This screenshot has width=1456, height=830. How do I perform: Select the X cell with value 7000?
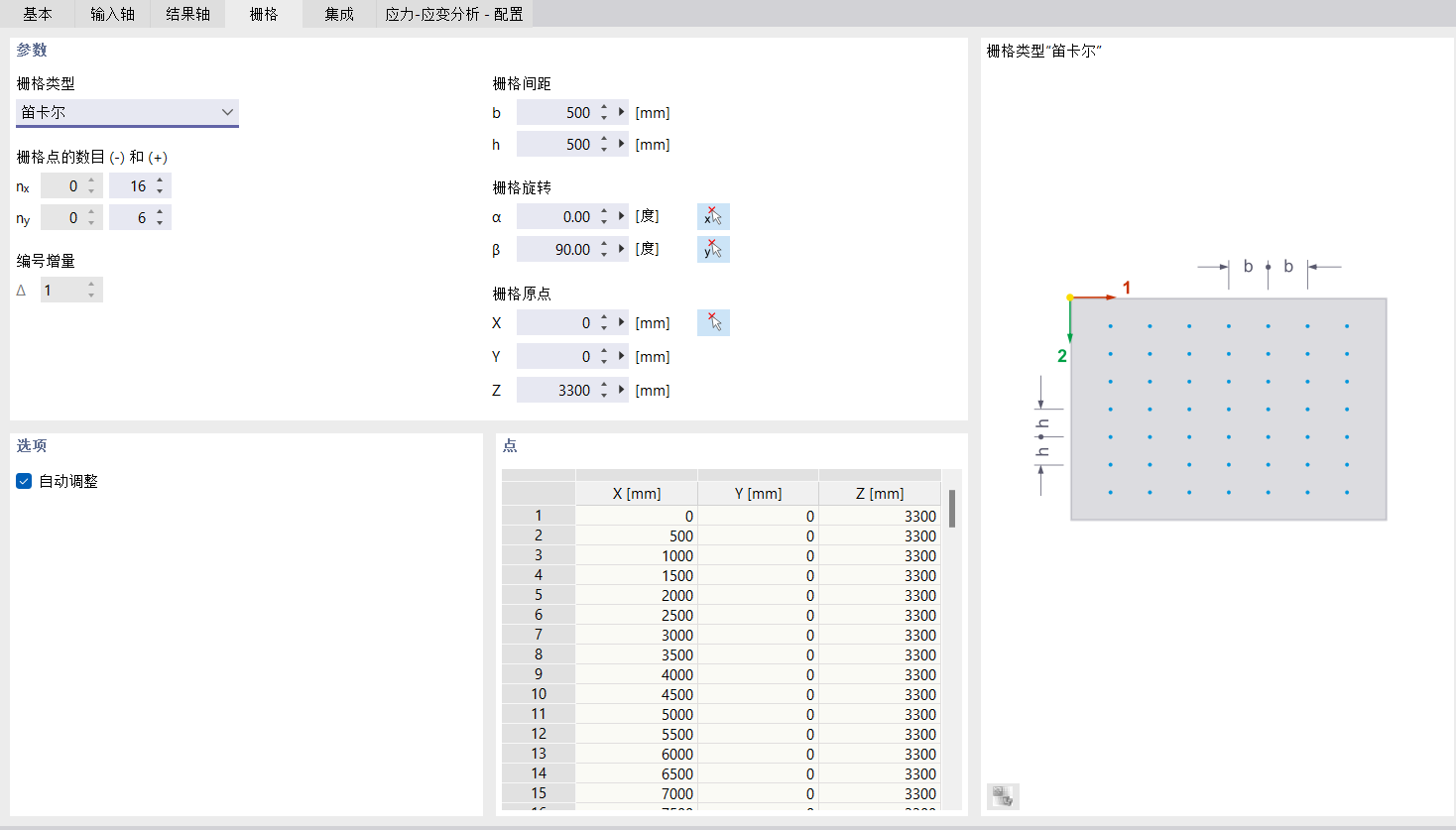[x=637, y=793]
